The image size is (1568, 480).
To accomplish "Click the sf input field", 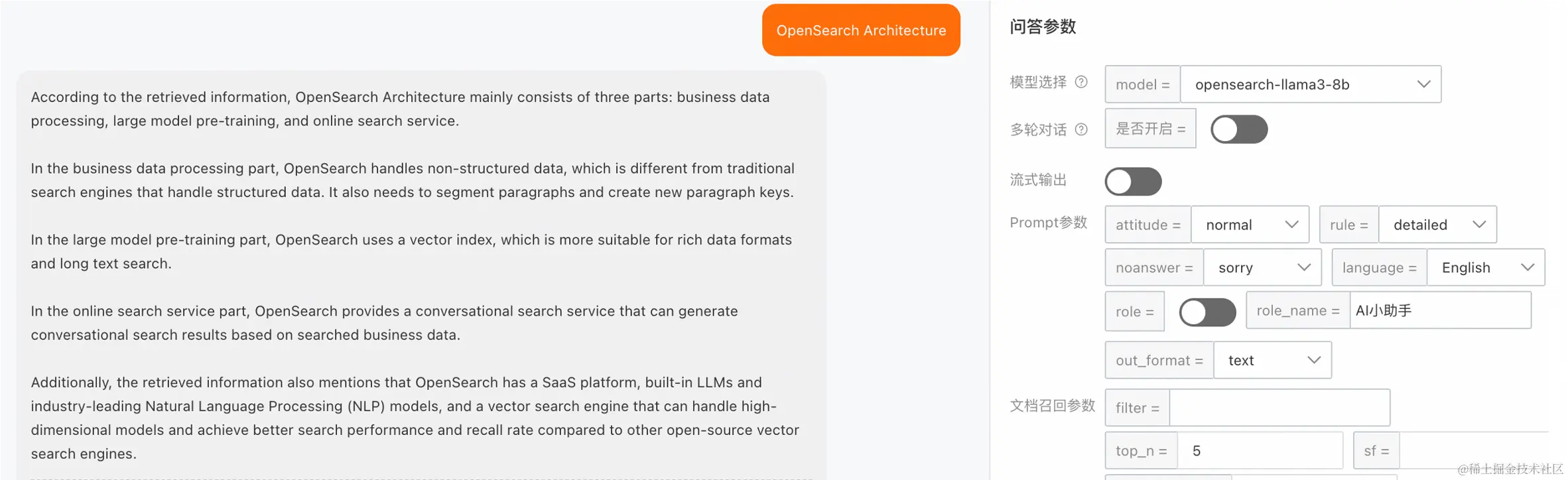I will pos(1472,451).
